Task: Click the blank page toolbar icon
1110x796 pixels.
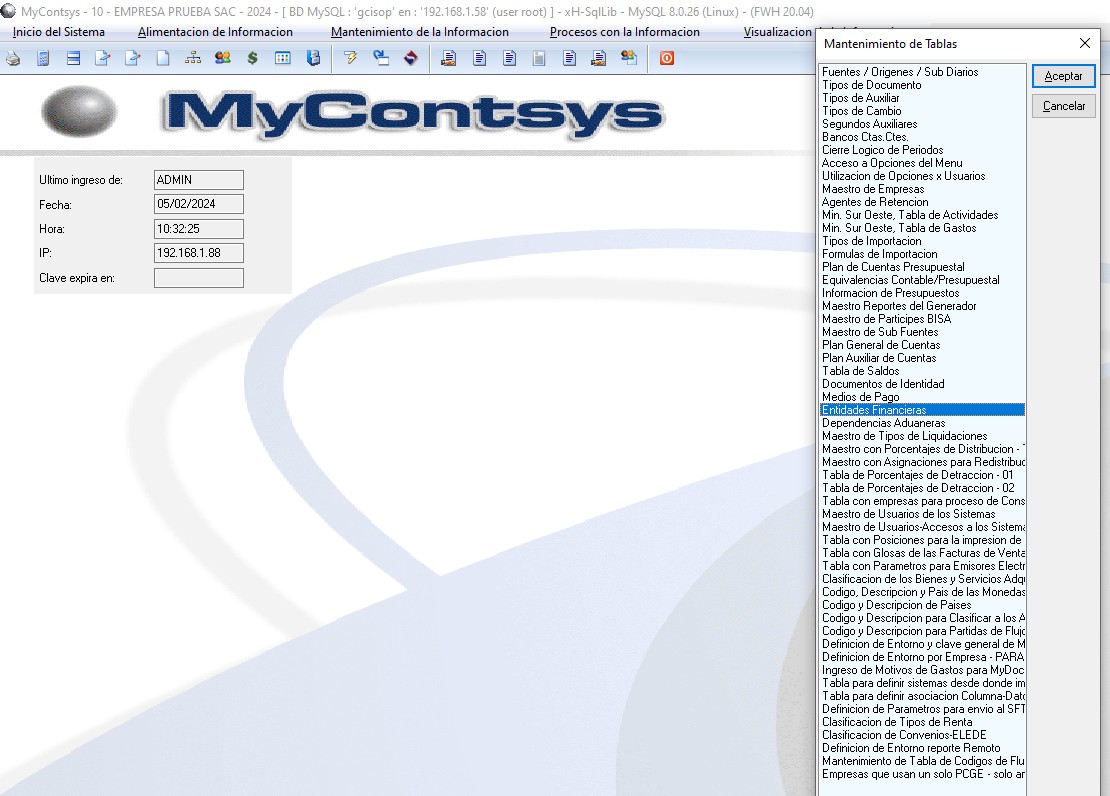Action: coord(163,59)
